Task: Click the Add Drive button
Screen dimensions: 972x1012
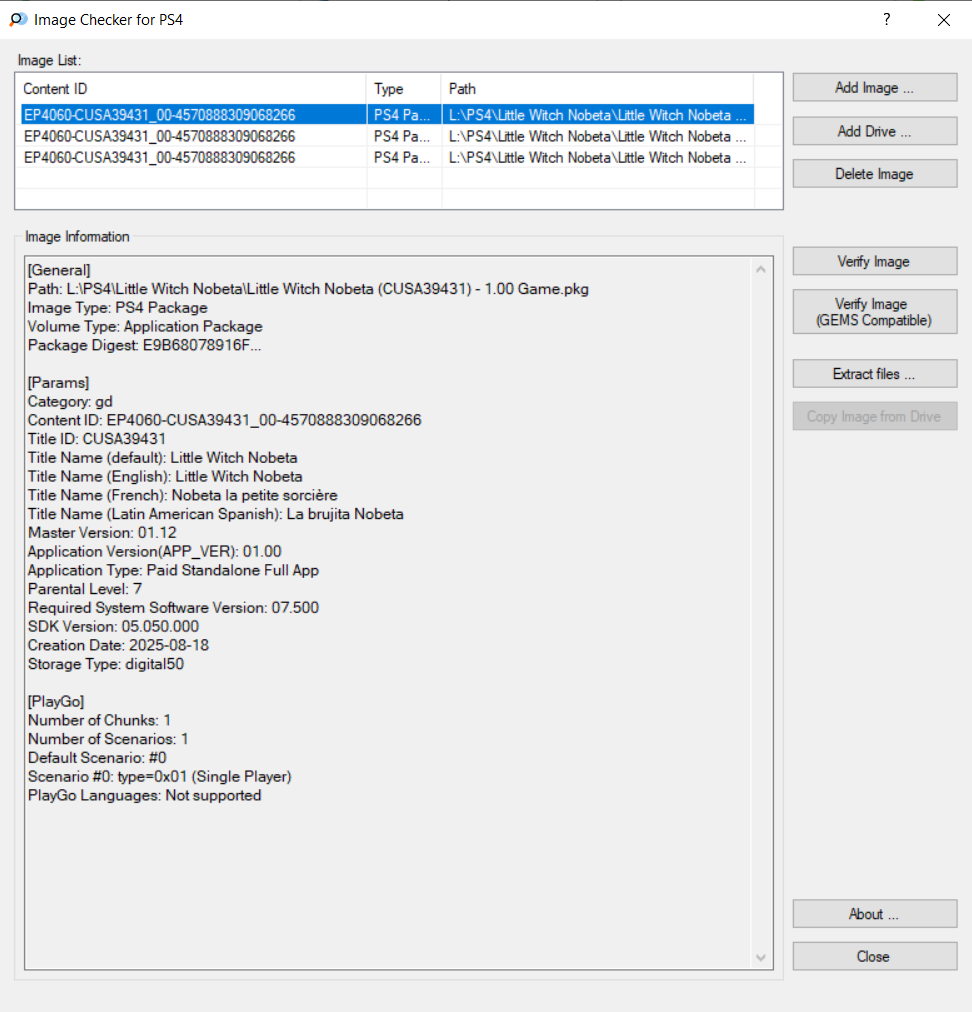Action: (875, 131)
